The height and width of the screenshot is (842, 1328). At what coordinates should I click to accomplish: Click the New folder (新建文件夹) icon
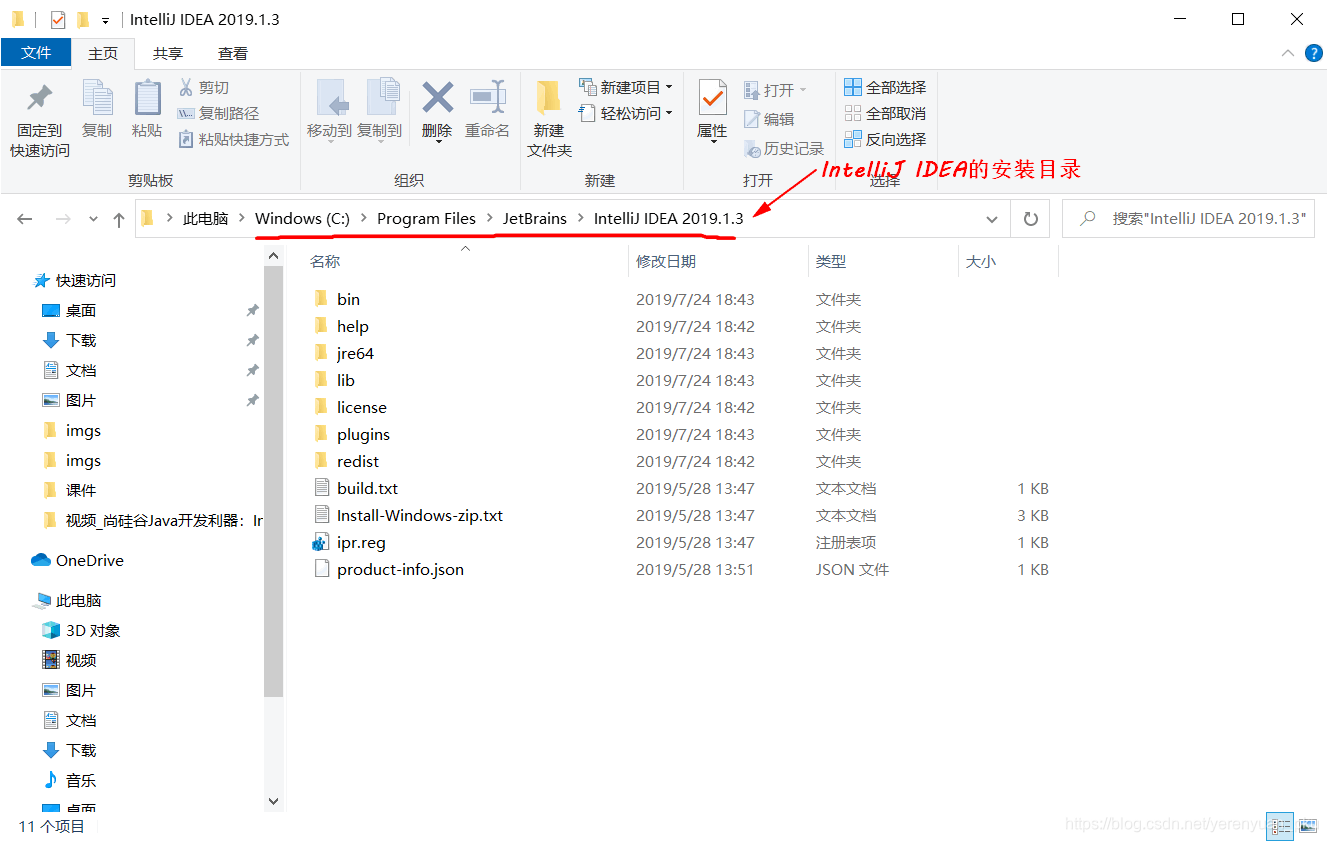[549, 98]
